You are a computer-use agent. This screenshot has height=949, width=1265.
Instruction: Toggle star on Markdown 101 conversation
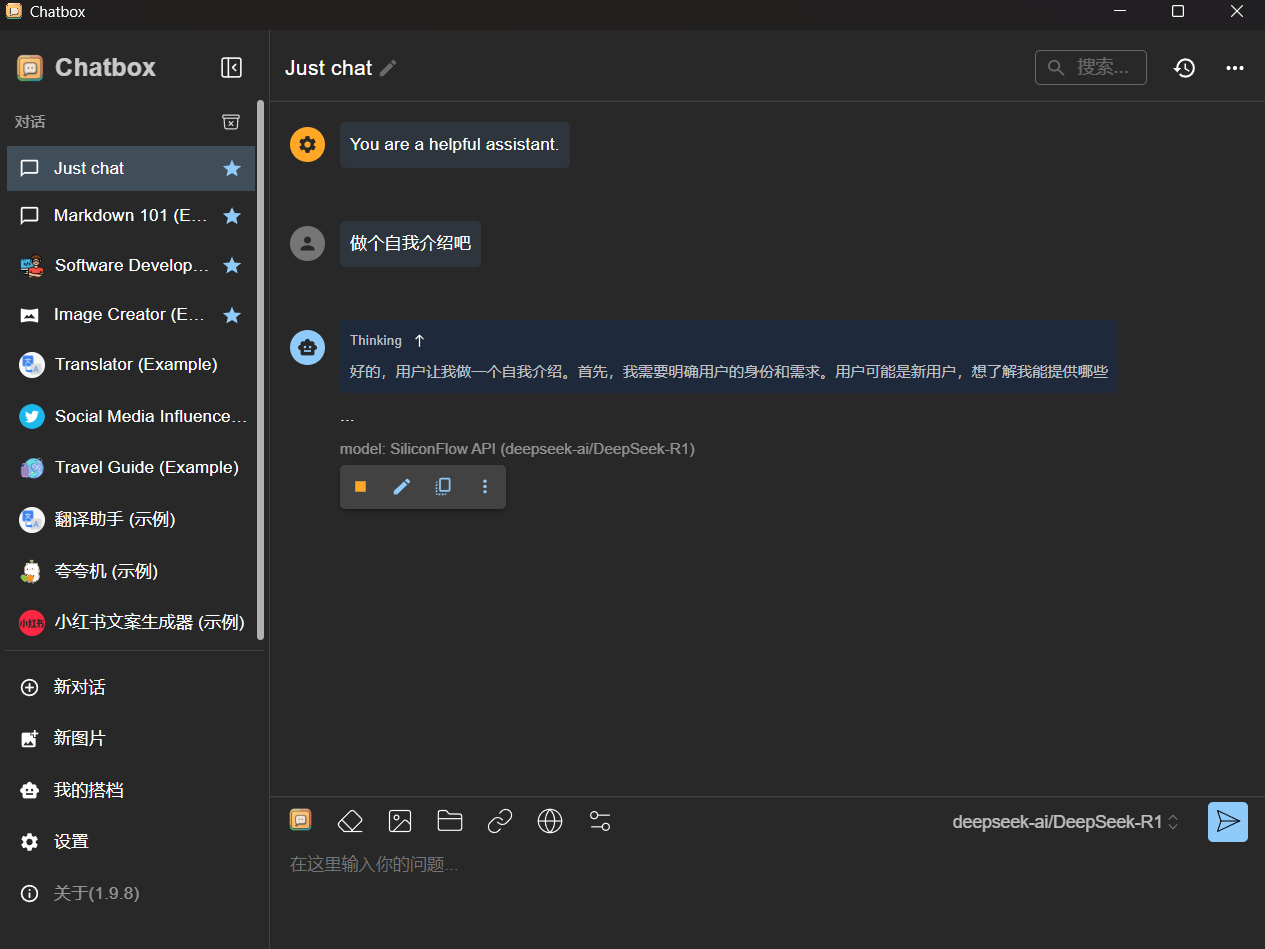pyautogui.click(x=232, y=216)
